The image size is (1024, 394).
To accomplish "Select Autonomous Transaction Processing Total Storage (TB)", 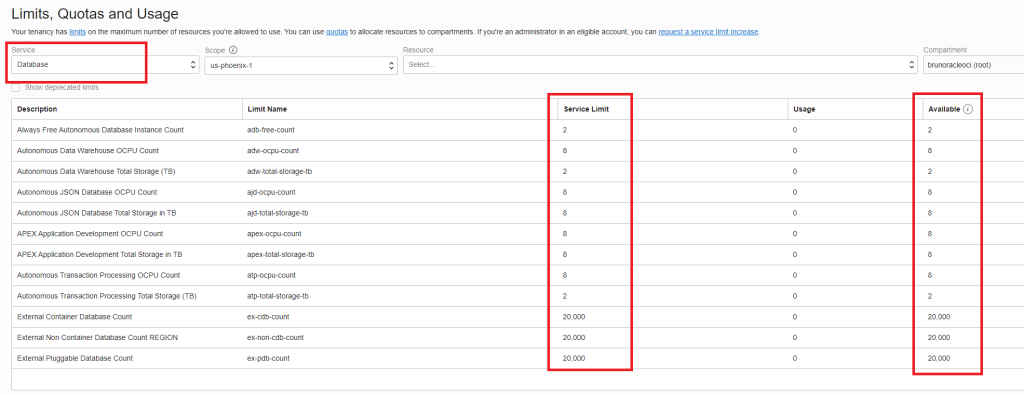I will (106, 296).
